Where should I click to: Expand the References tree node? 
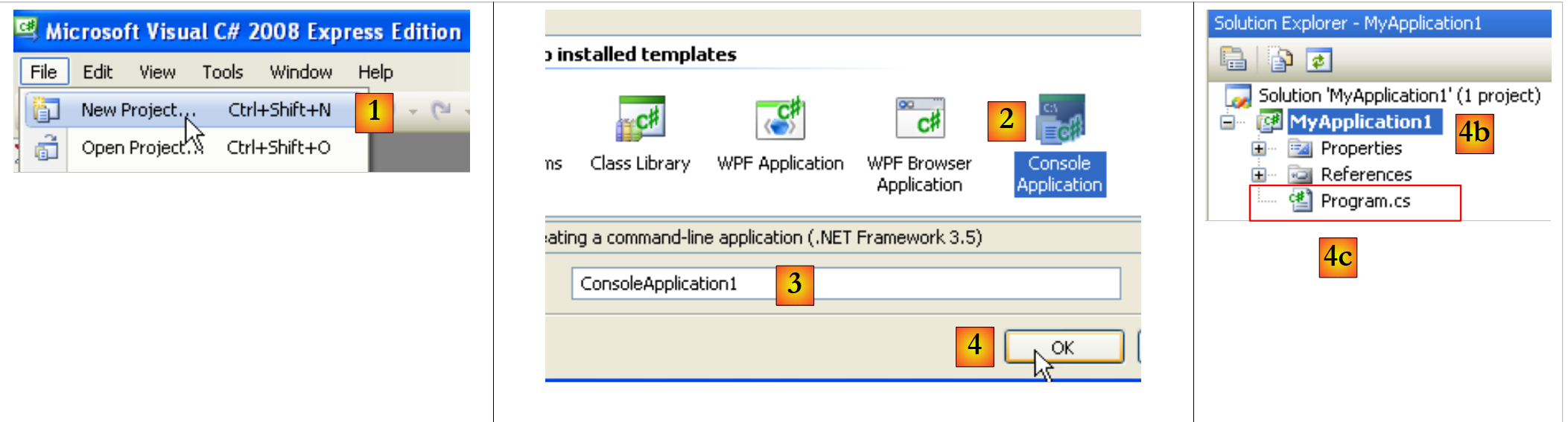coord(1258,175)
